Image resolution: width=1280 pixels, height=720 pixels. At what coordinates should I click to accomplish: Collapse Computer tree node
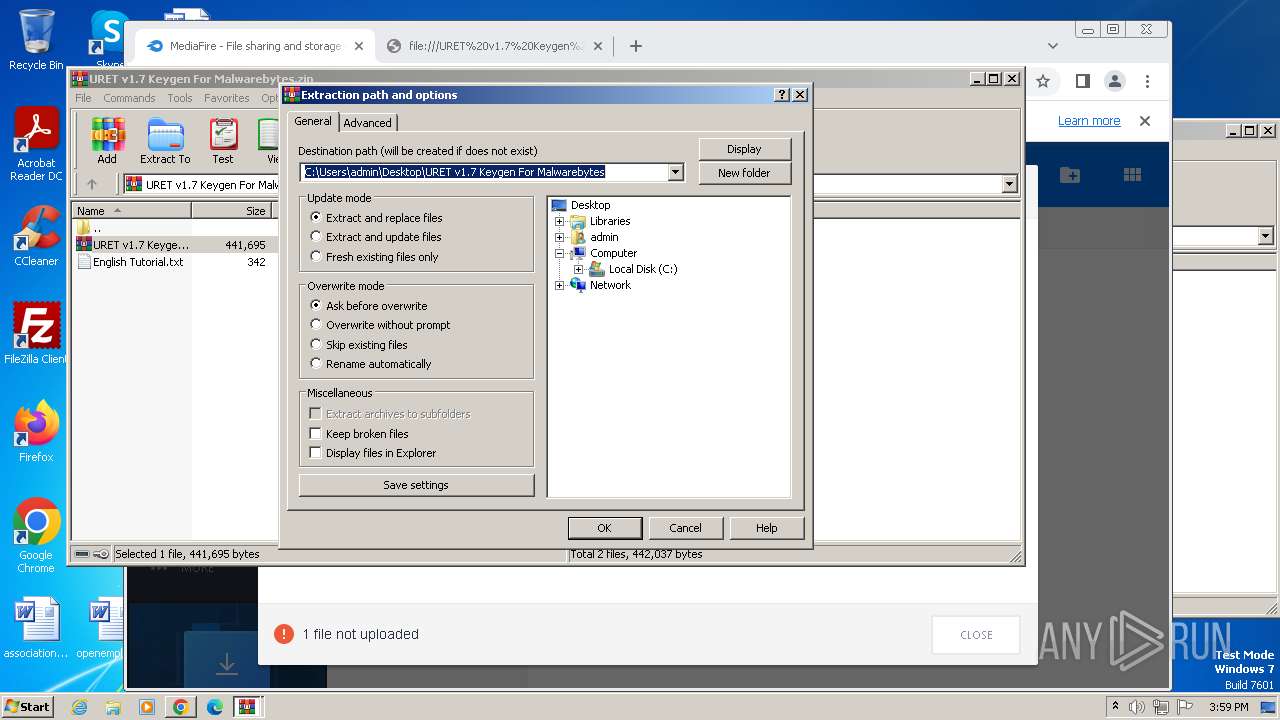coord(560,253)
